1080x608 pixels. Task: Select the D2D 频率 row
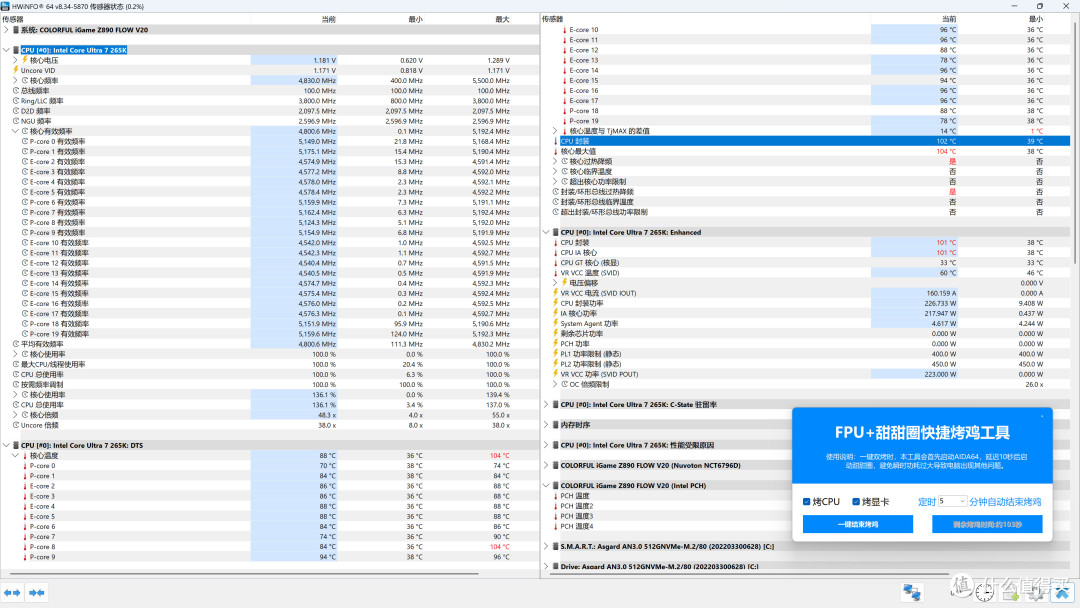[269, 111]
